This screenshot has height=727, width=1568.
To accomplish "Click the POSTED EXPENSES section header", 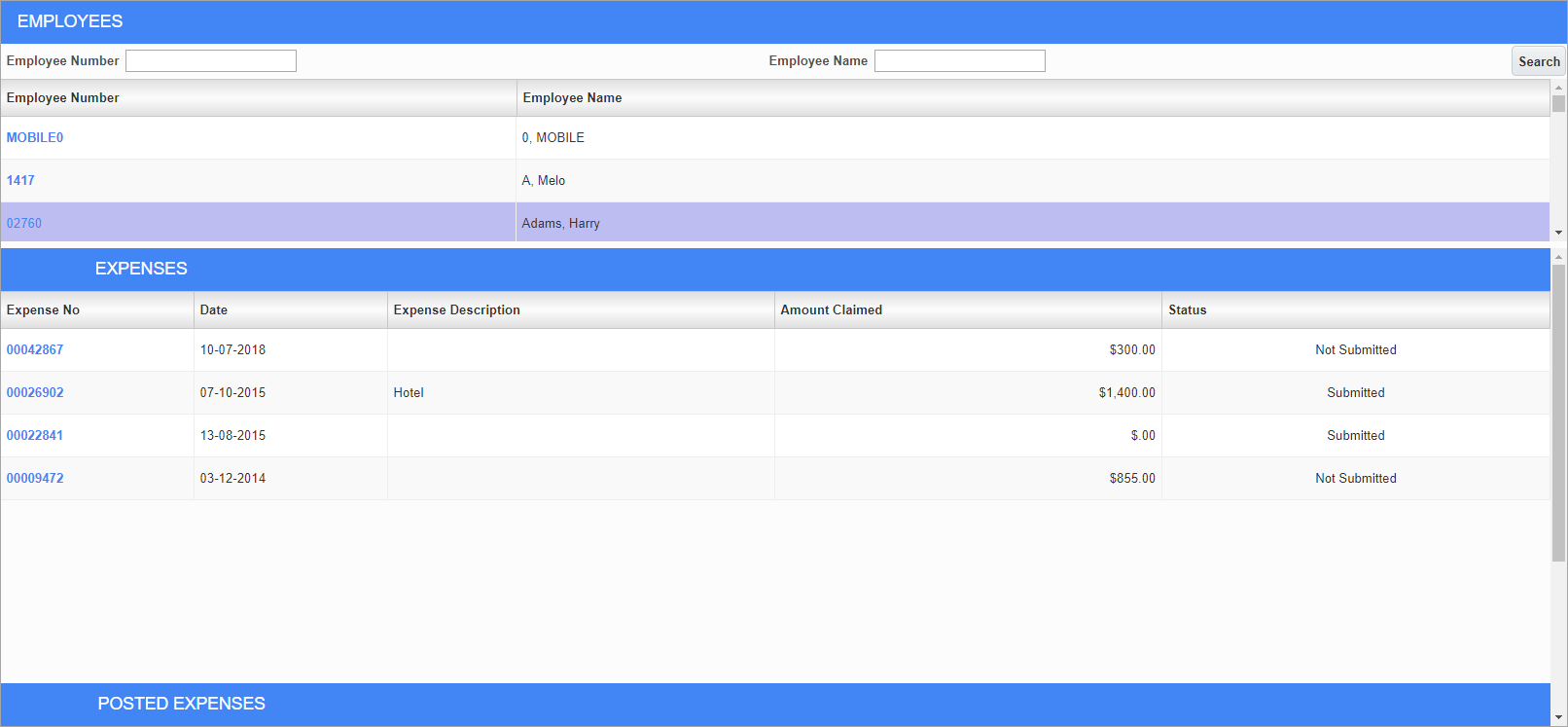I will (775, 704).
